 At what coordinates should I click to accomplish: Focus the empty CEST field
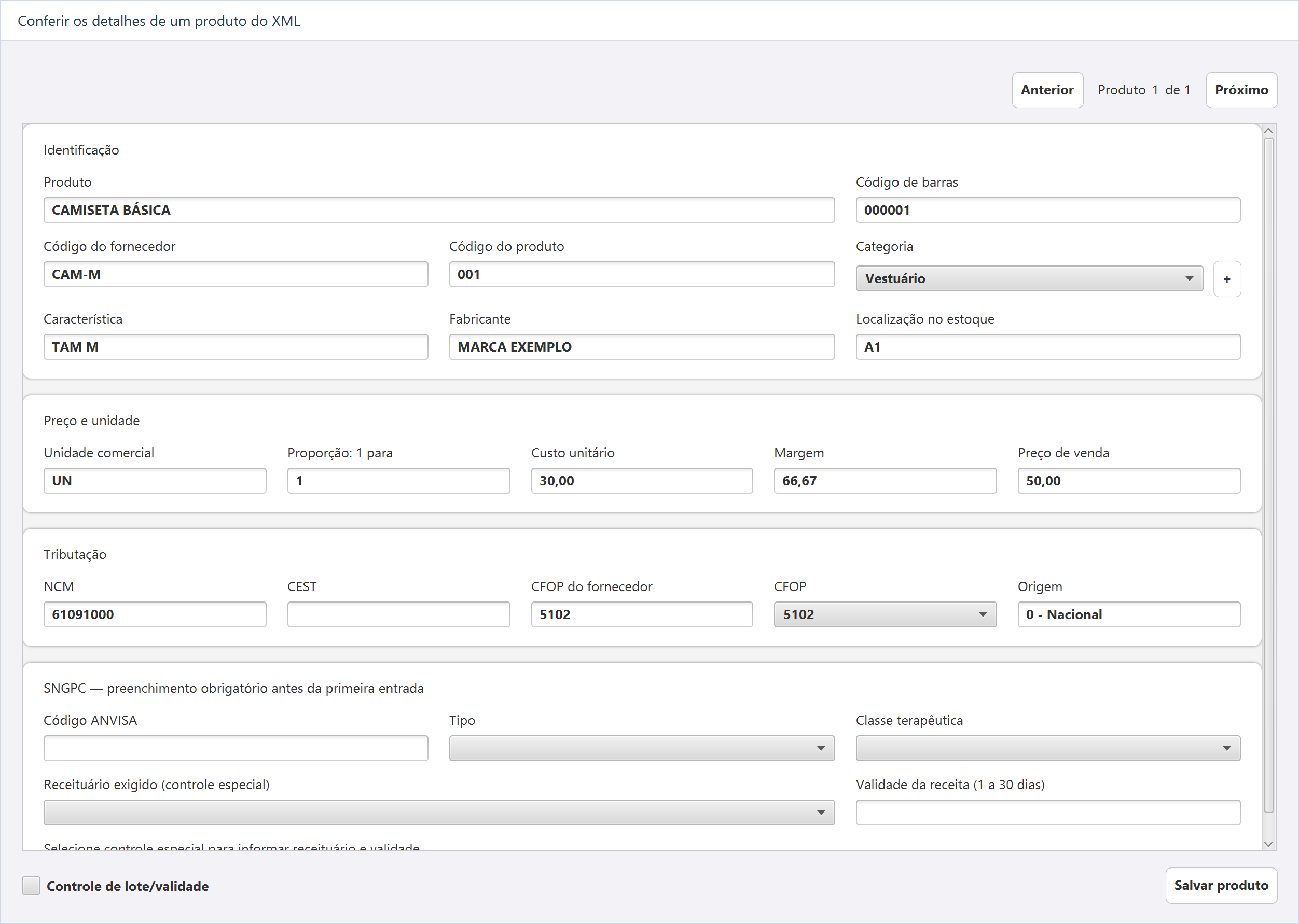click(398, 614)
